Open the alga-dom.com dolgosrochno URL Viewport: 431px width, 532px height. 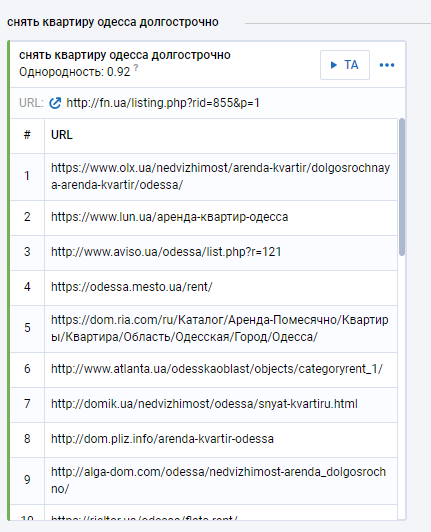[219, 480]
